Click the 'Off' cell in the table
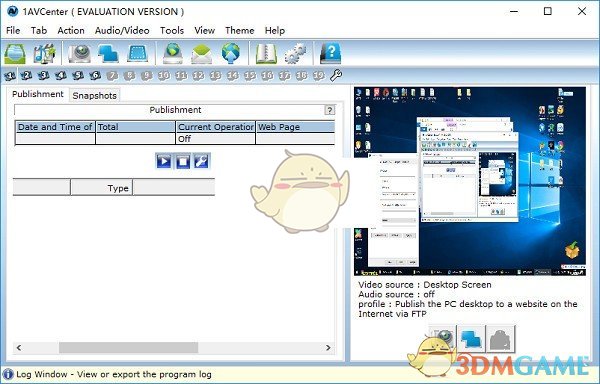 (x=216, y=139)
